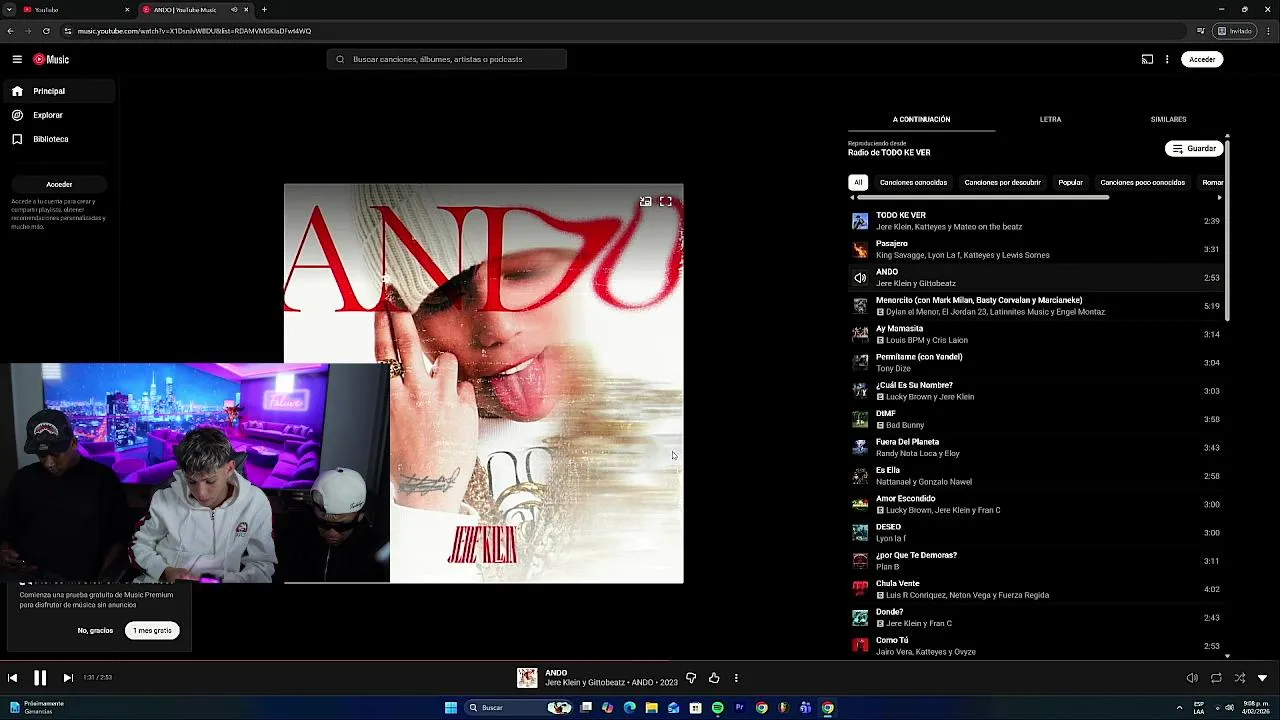Dismiss Premium promo with No, gracias
Screen dimensions: 1280x720
click(x=95, y=631)
